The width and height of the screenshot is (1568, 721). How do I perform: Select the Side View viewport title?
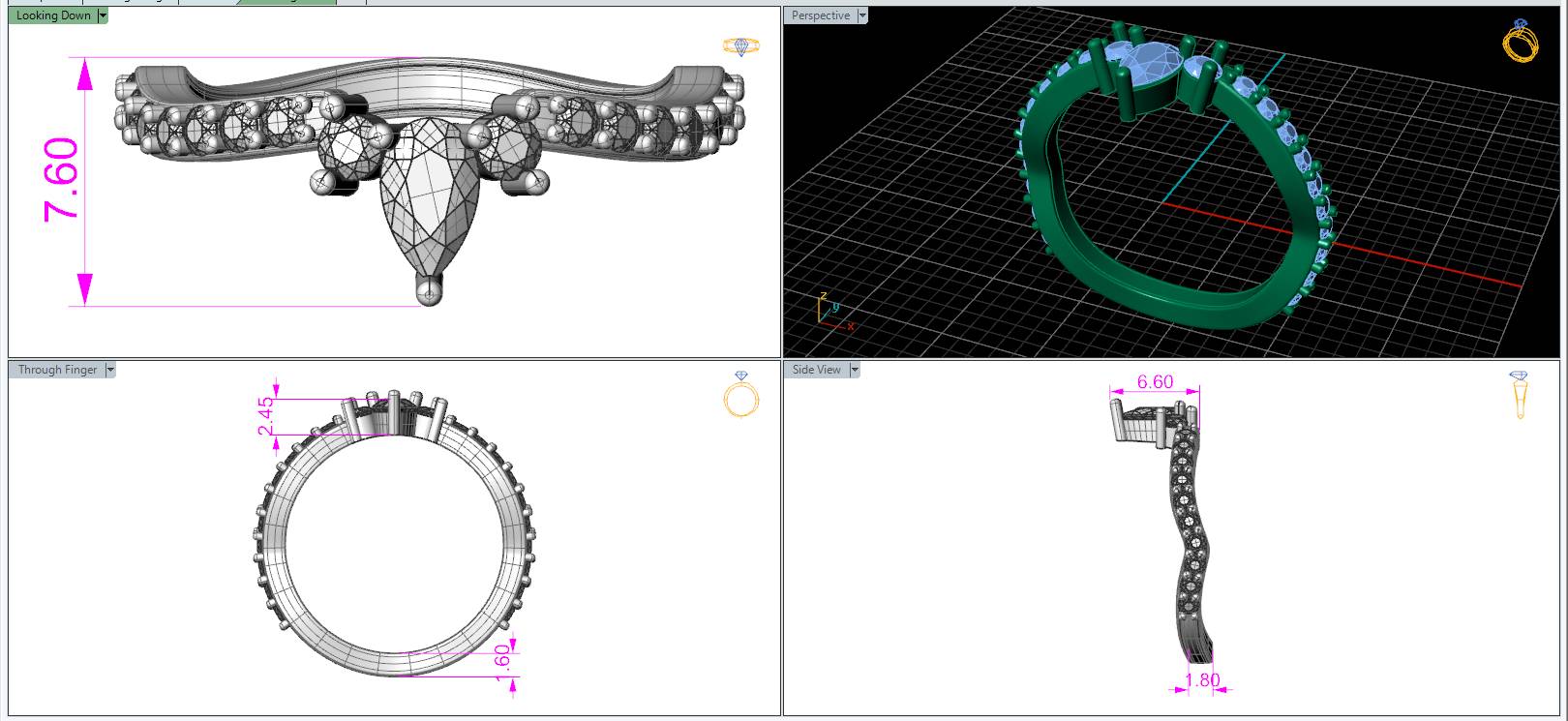817,370
